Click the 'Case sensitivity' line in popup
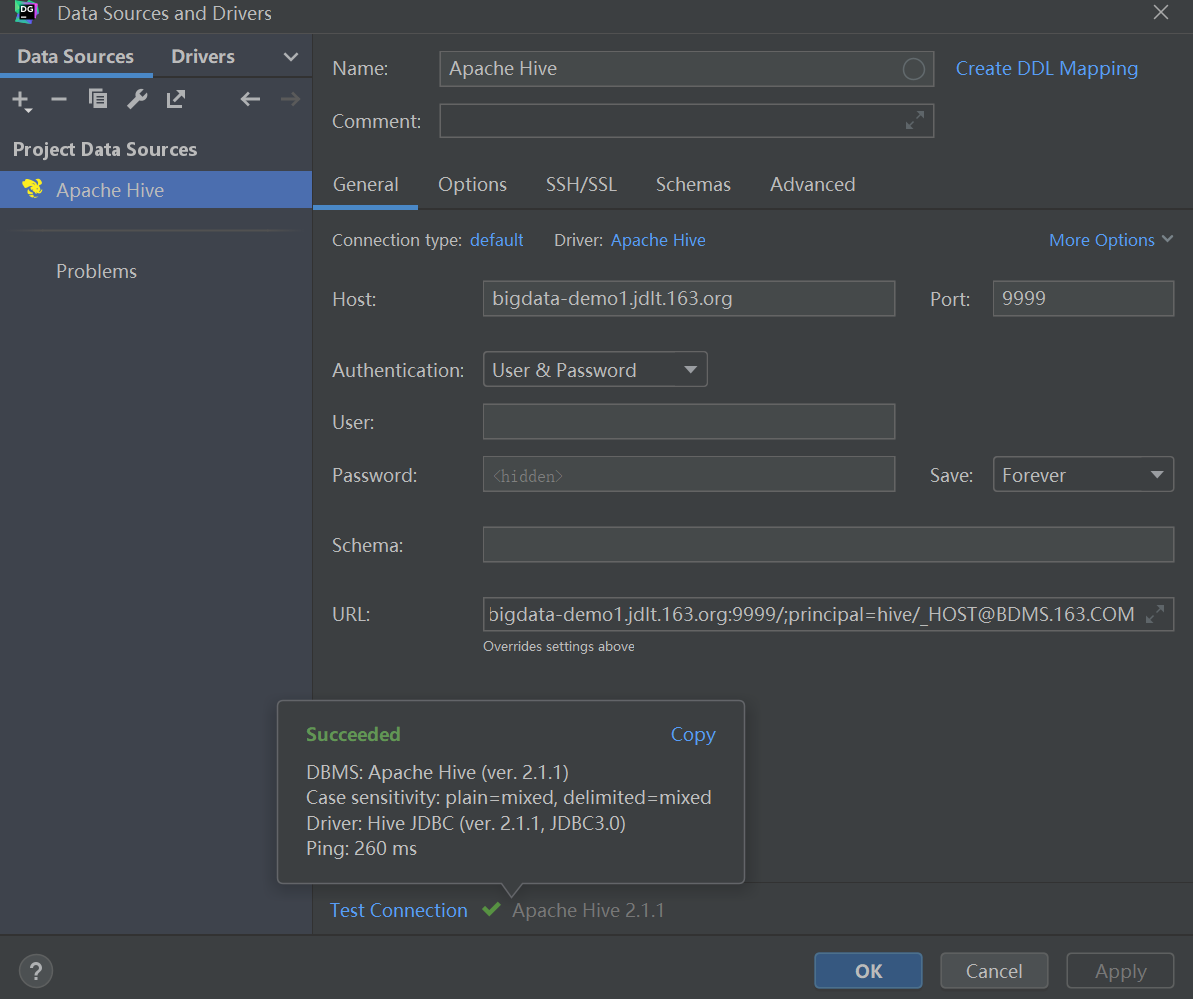Viewport: 1193px width, 999px height. click(509, 797)
